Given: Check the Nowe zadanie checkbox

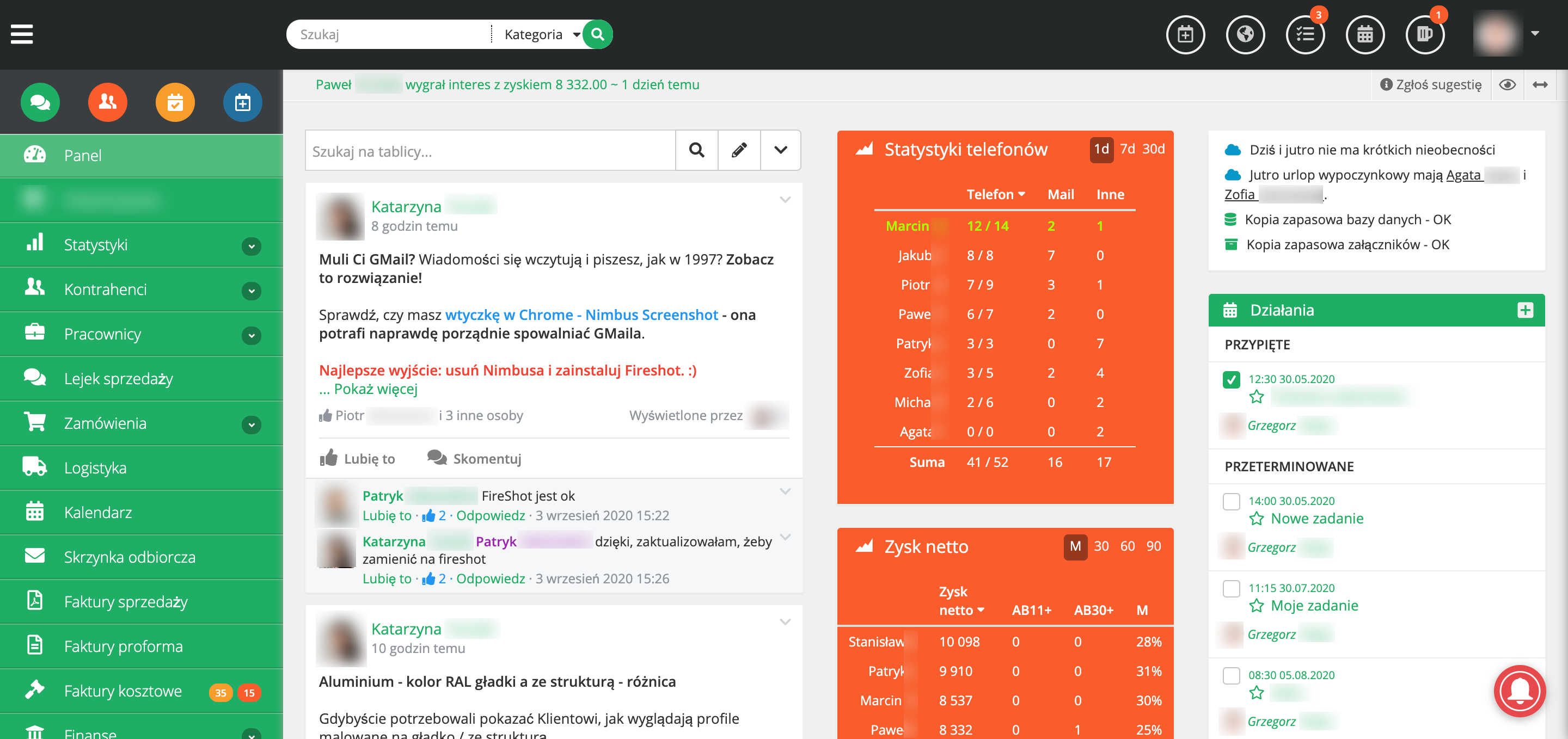Looking at the screenshot, I should click(x=1232, y=501).
